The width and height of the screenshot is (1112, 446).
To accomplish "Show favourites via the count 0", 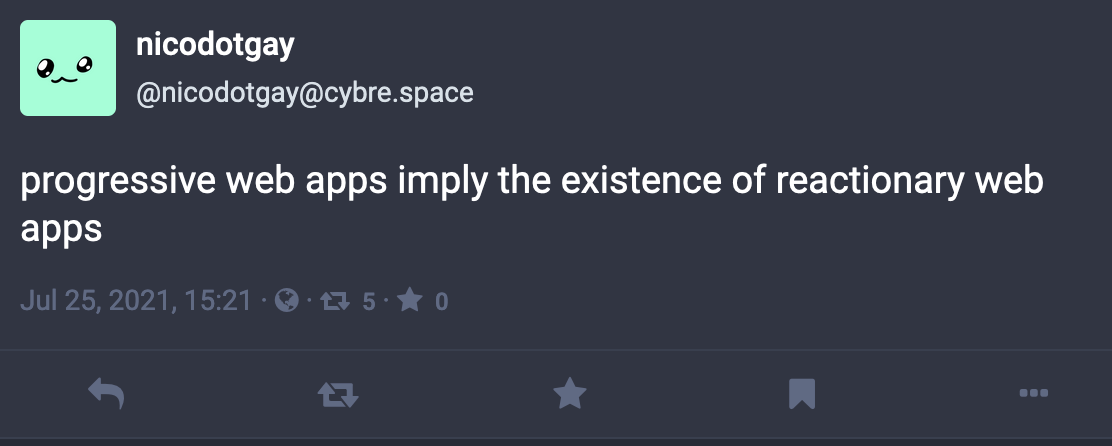I will [441, 301].
